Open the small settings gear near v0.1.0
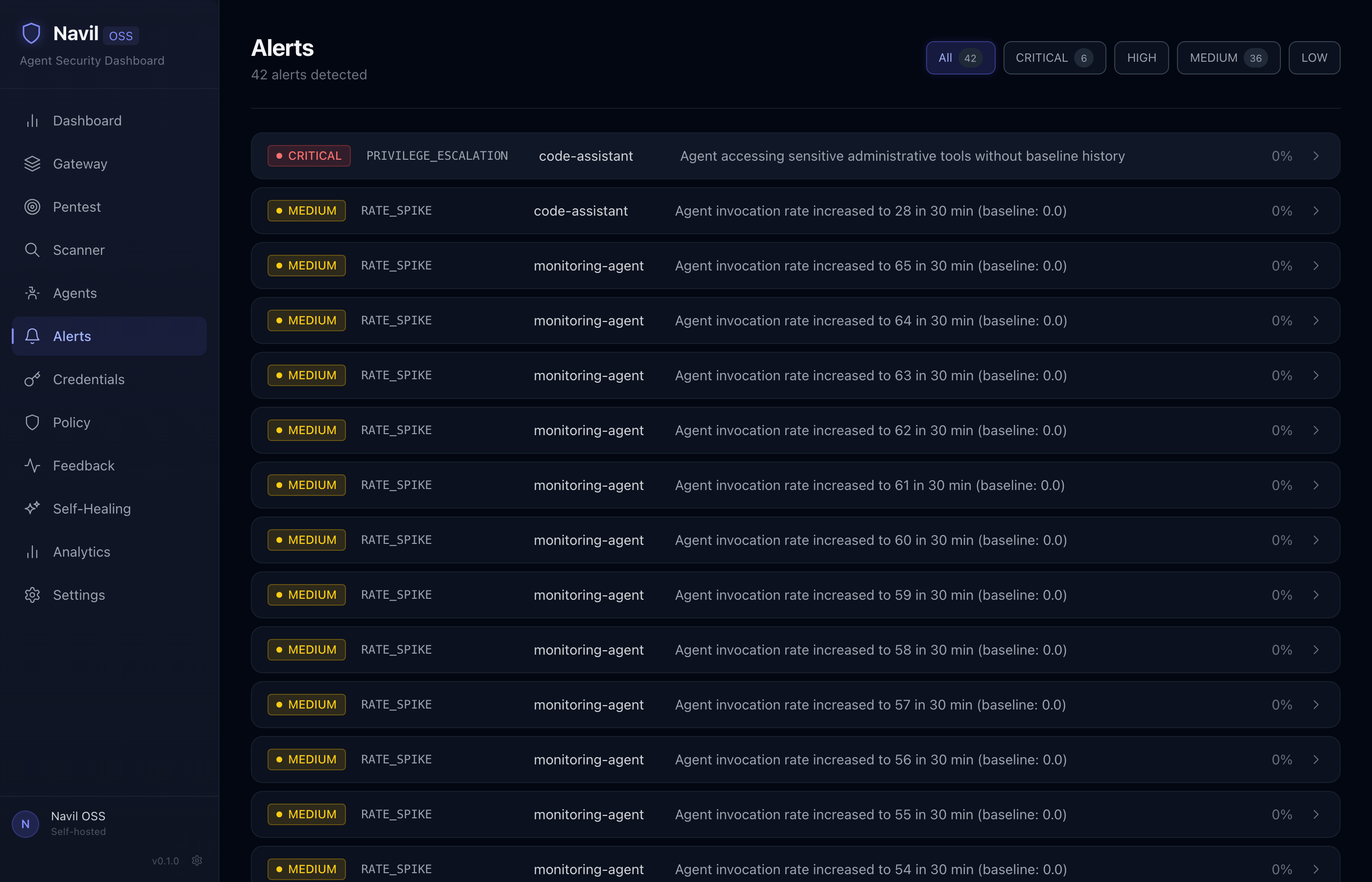This screenshot has width=1372, height=882. pyautogui.click(x=197, y=860)
